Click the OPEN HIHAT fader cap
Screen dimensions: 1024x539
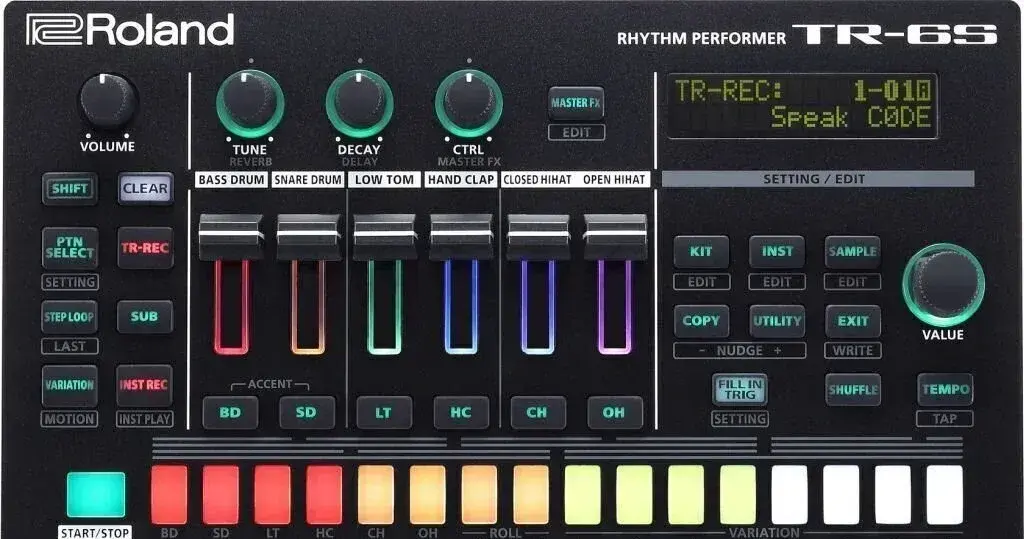(x=615, y=237)
